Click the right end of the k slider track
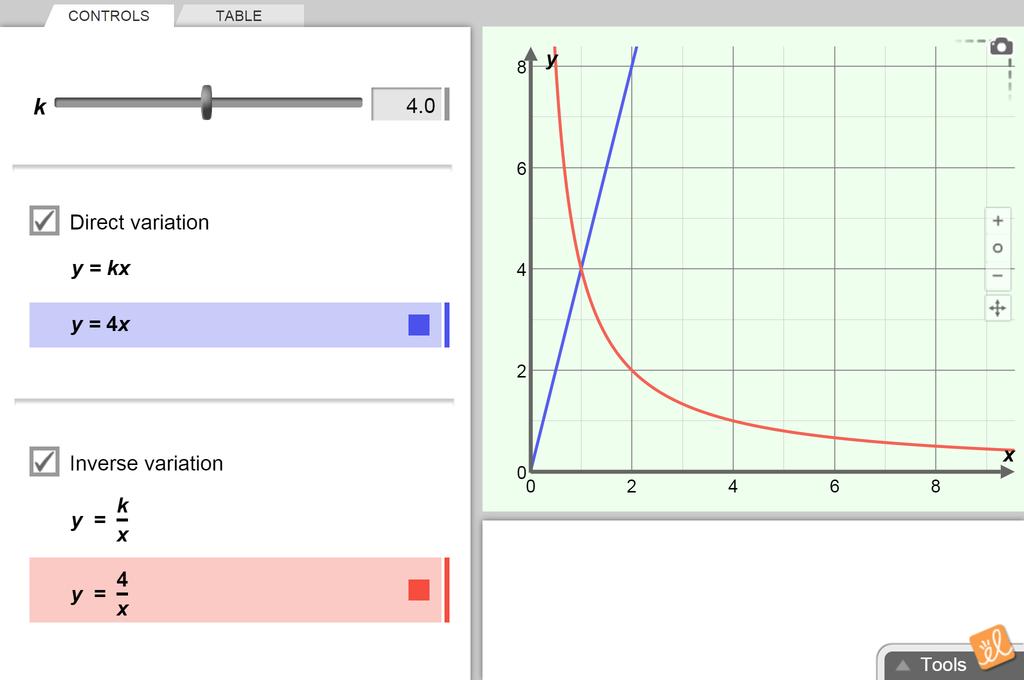Screen dimensions: 1024x680 click(358, 103)
